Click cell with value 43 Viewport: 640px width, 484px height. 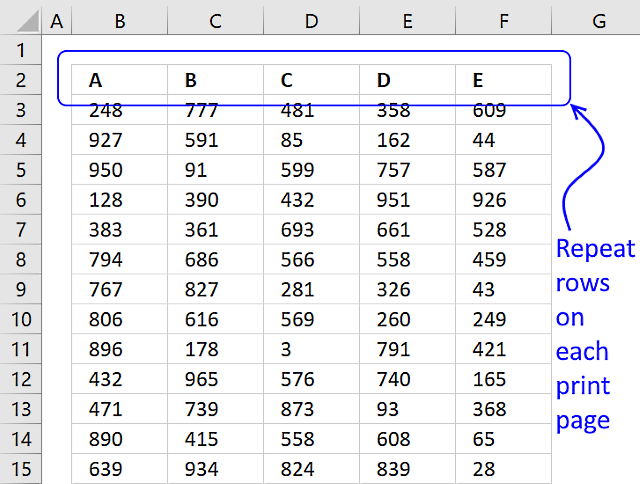pos(503,289)
